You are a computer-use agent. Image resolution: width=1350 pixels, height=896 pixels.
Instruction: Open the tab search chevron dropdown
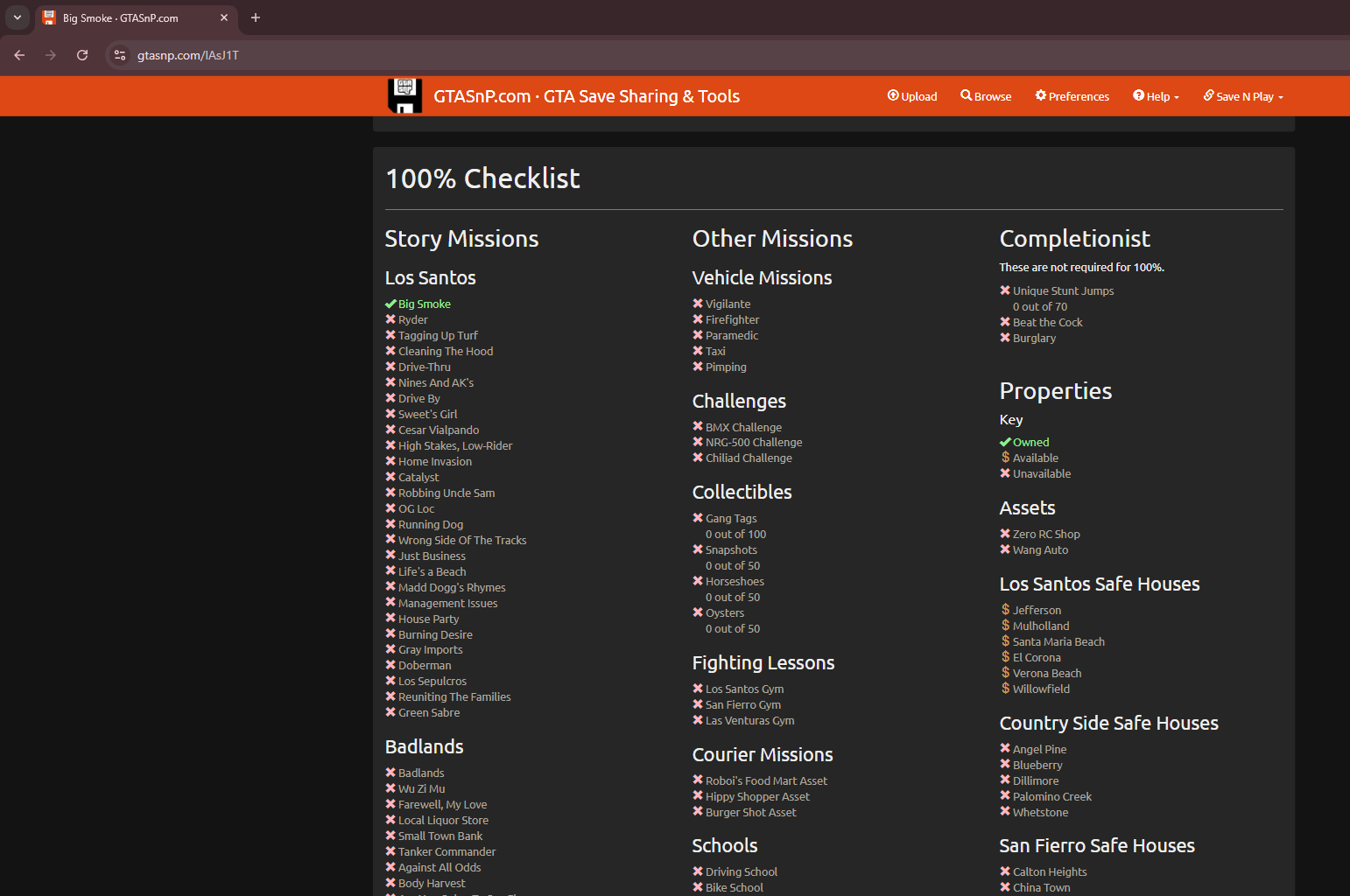coord(18,17)
